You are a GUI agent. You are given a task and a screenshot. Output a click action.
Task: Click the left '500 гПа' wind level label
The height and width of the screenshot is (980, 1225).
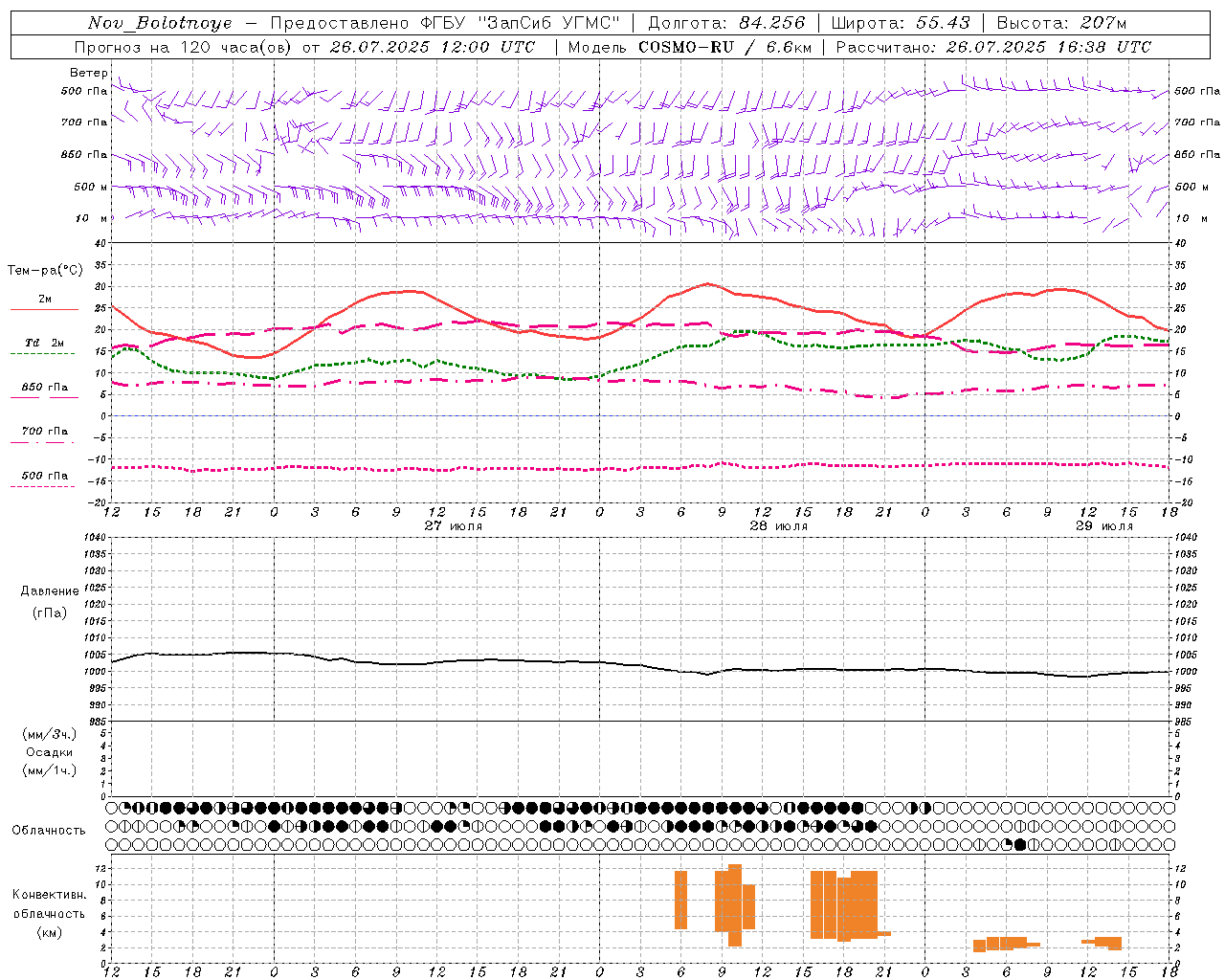click(x=84, y=92)
